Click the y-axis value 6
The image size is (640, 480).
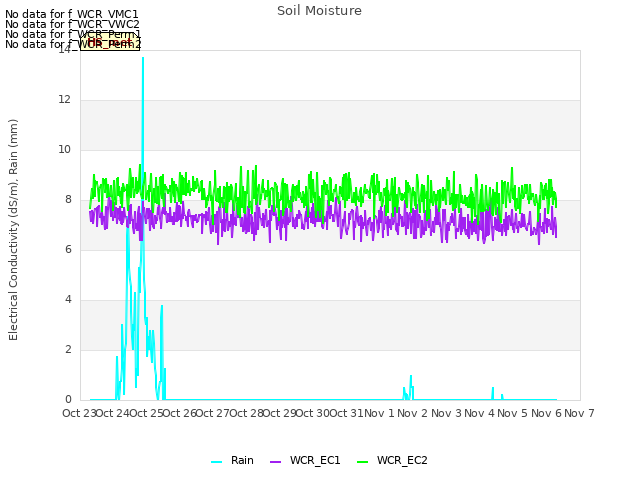[x=68, y=250]
